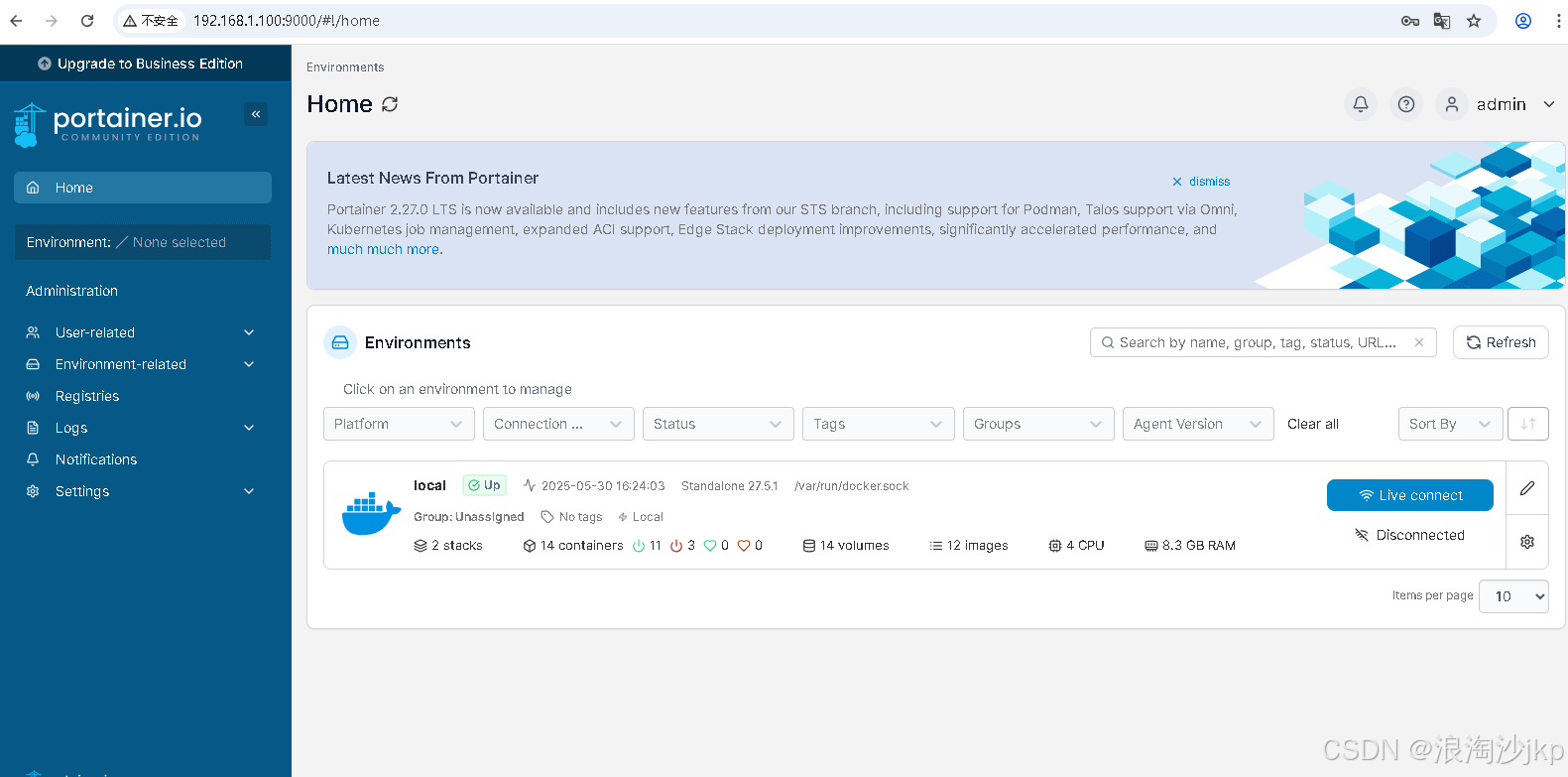
Task: Dismiss the Latest News banner
Action: coord(1200,182)
